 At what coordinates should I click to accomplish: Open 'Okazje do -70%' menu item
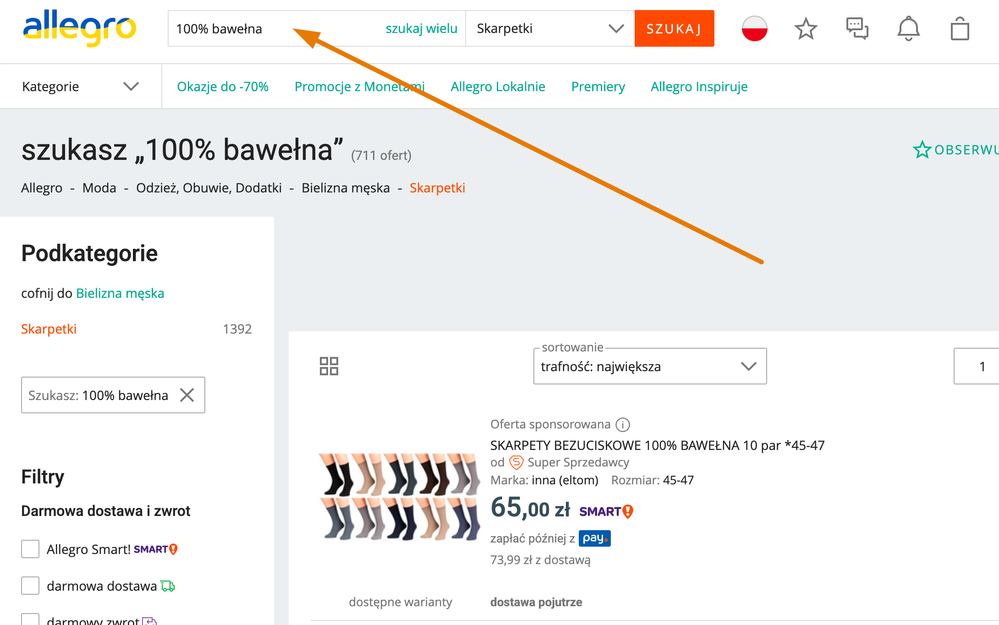pyautogui.click(x=222, y=87)
